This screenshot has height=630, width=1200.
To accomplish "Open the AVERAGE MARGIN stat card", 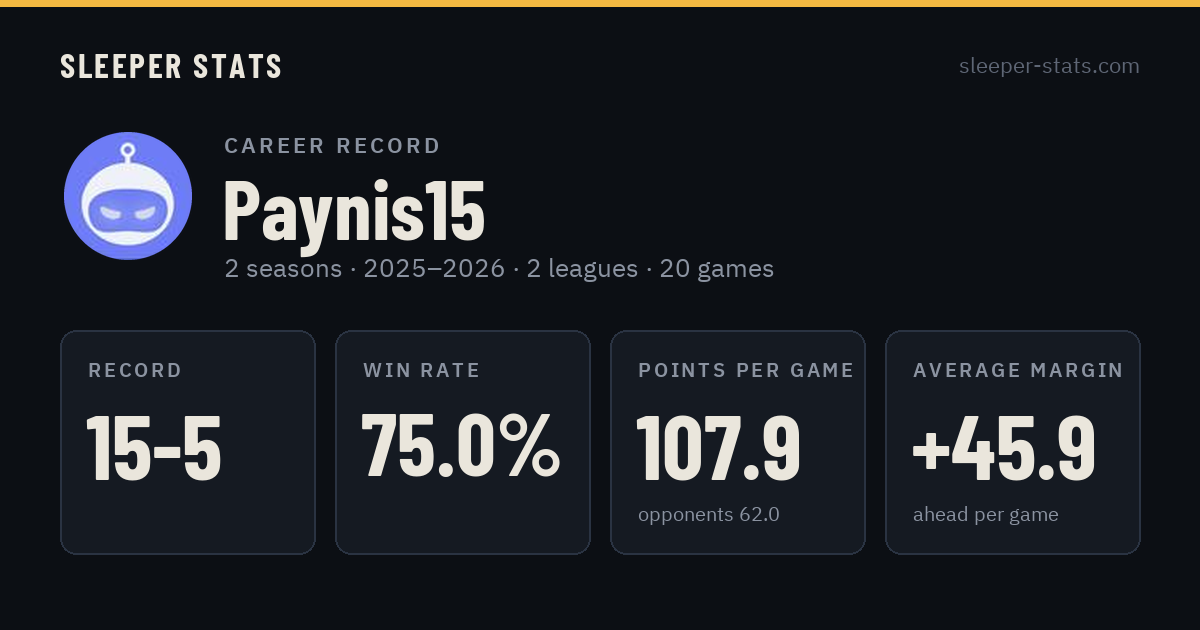I will [x=1013, y=442].
